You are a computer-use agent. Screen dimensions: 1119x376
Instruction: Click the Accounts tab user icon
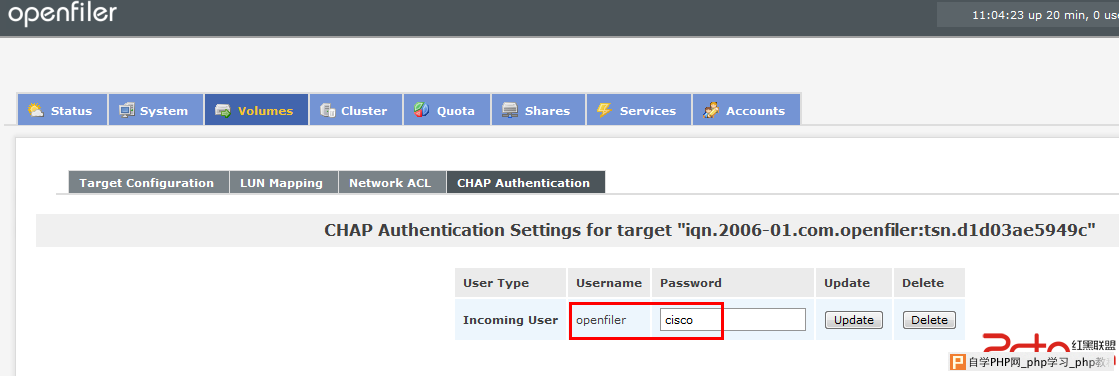point(711,111)
